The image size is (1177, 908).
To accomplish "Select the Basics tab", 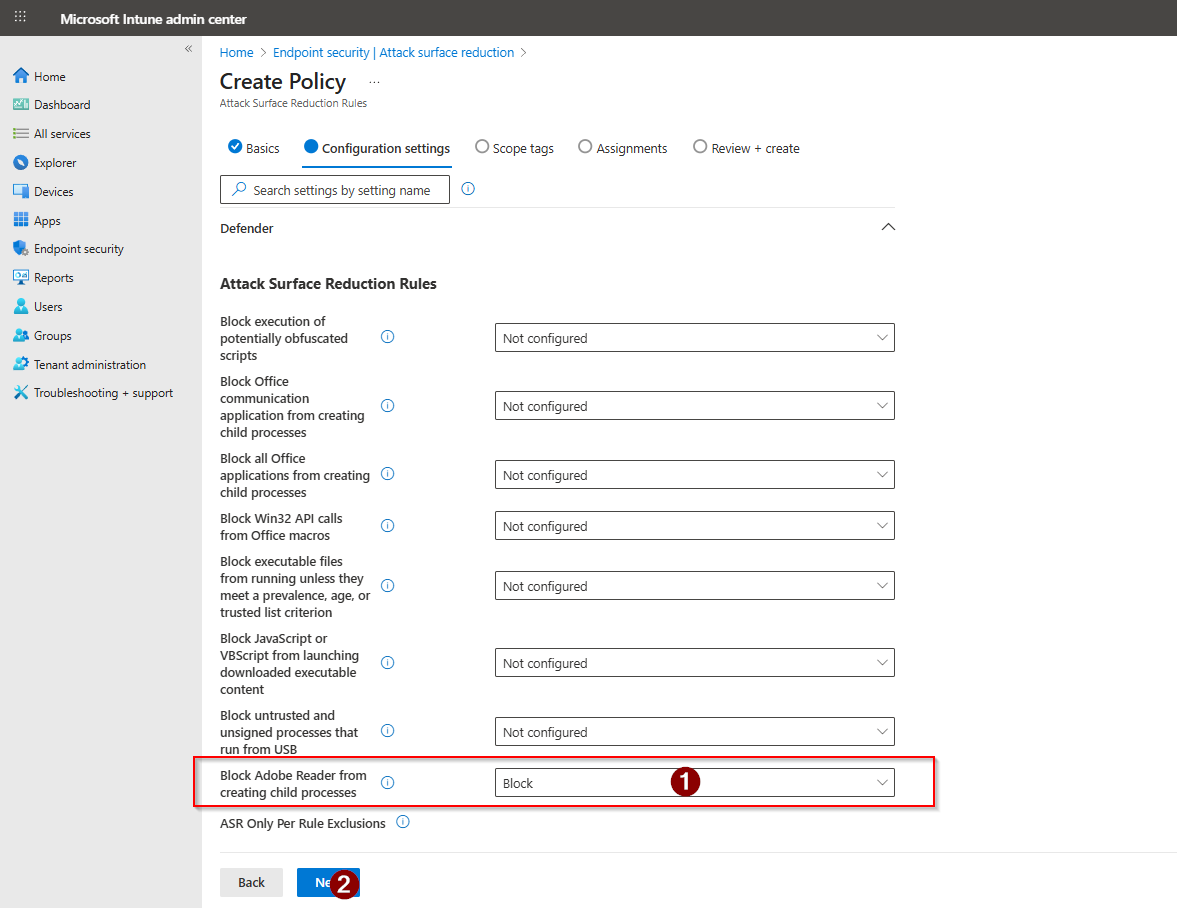I will [253, 147].
